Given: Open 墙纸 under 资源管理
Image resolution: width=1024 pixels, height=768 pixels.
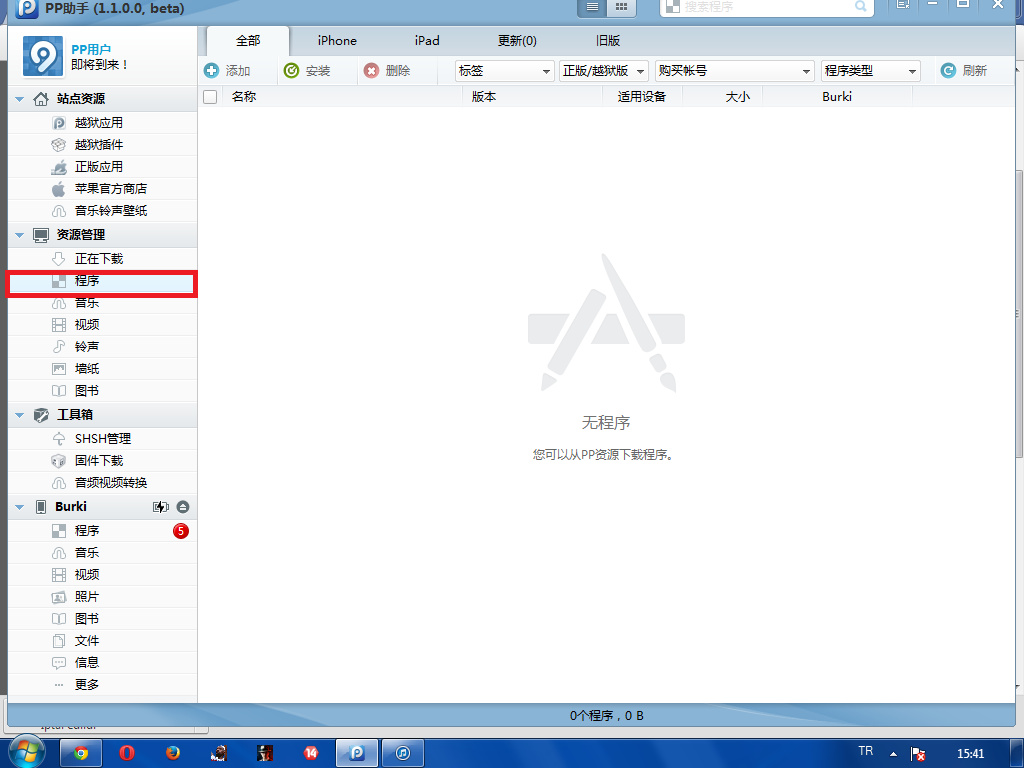Looking at the screenshot, I should pyautogui.click(x=102, y=369).
